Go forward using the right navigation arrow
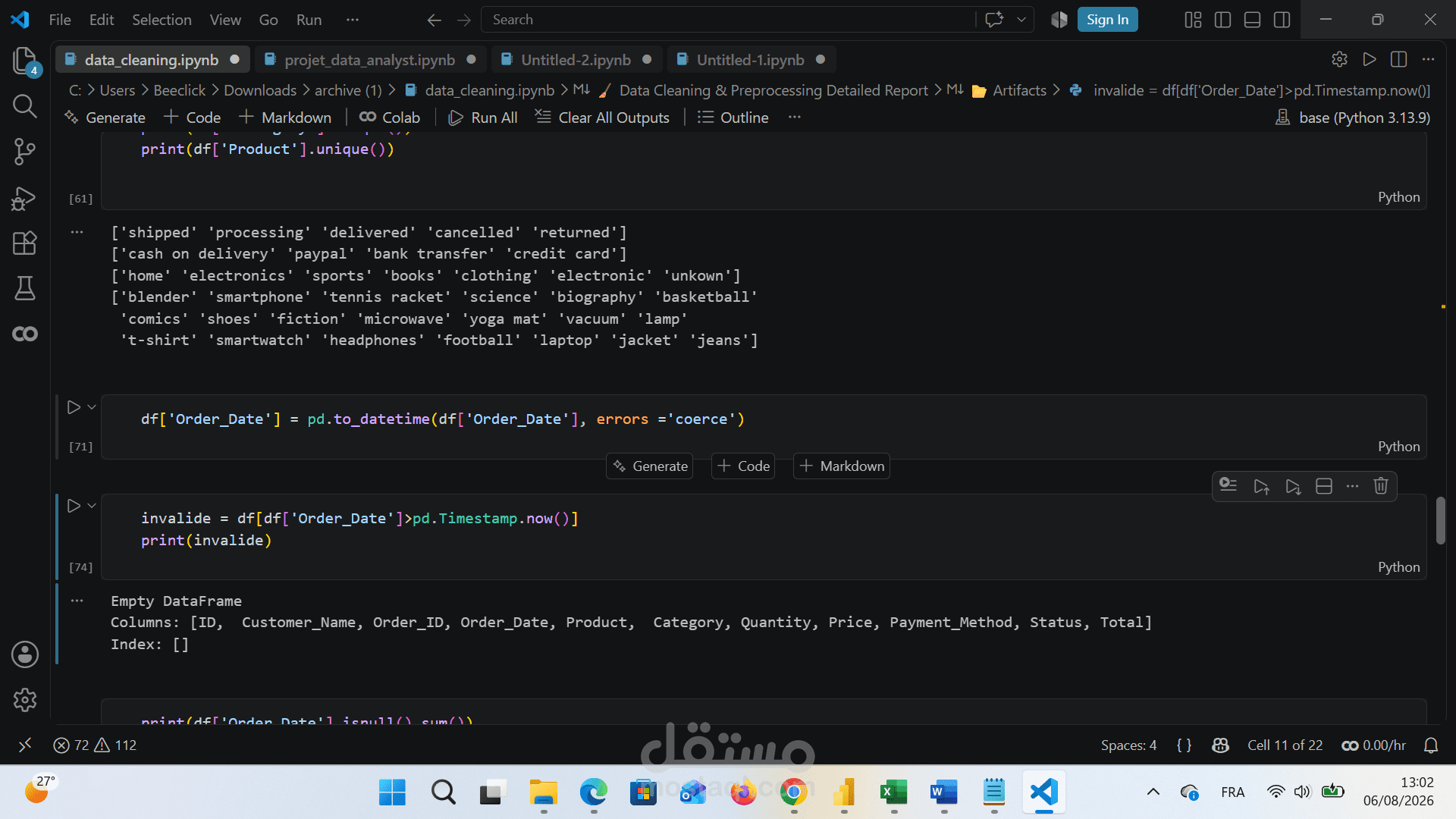1456x819 pixels. tap(464, 20)
